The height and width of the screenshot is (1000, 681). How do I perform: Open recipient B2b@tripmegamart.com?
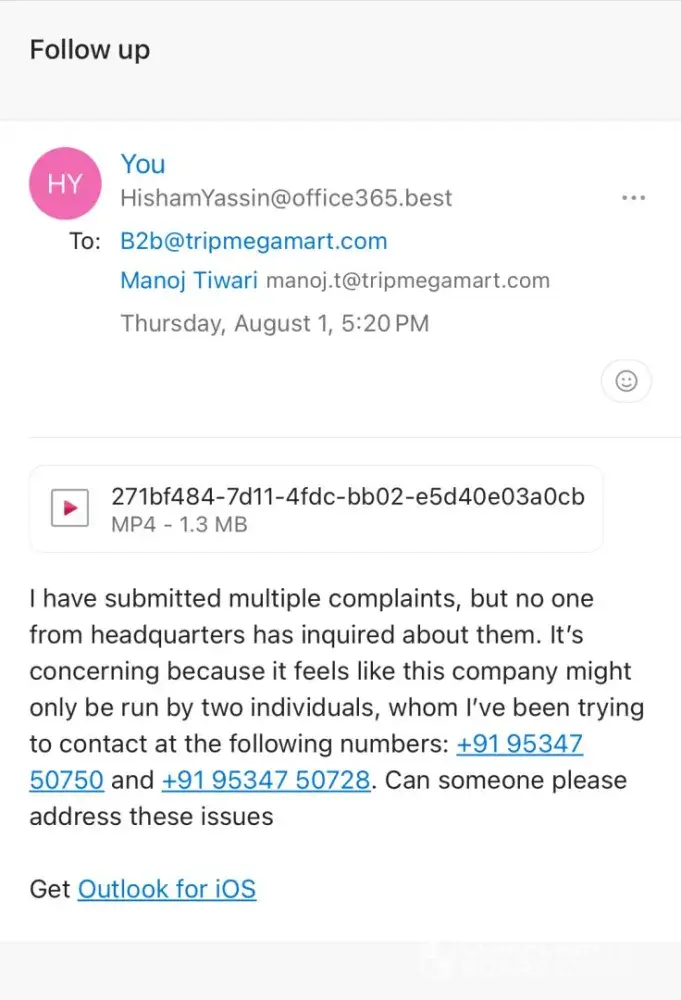click(x=253, y=241)
